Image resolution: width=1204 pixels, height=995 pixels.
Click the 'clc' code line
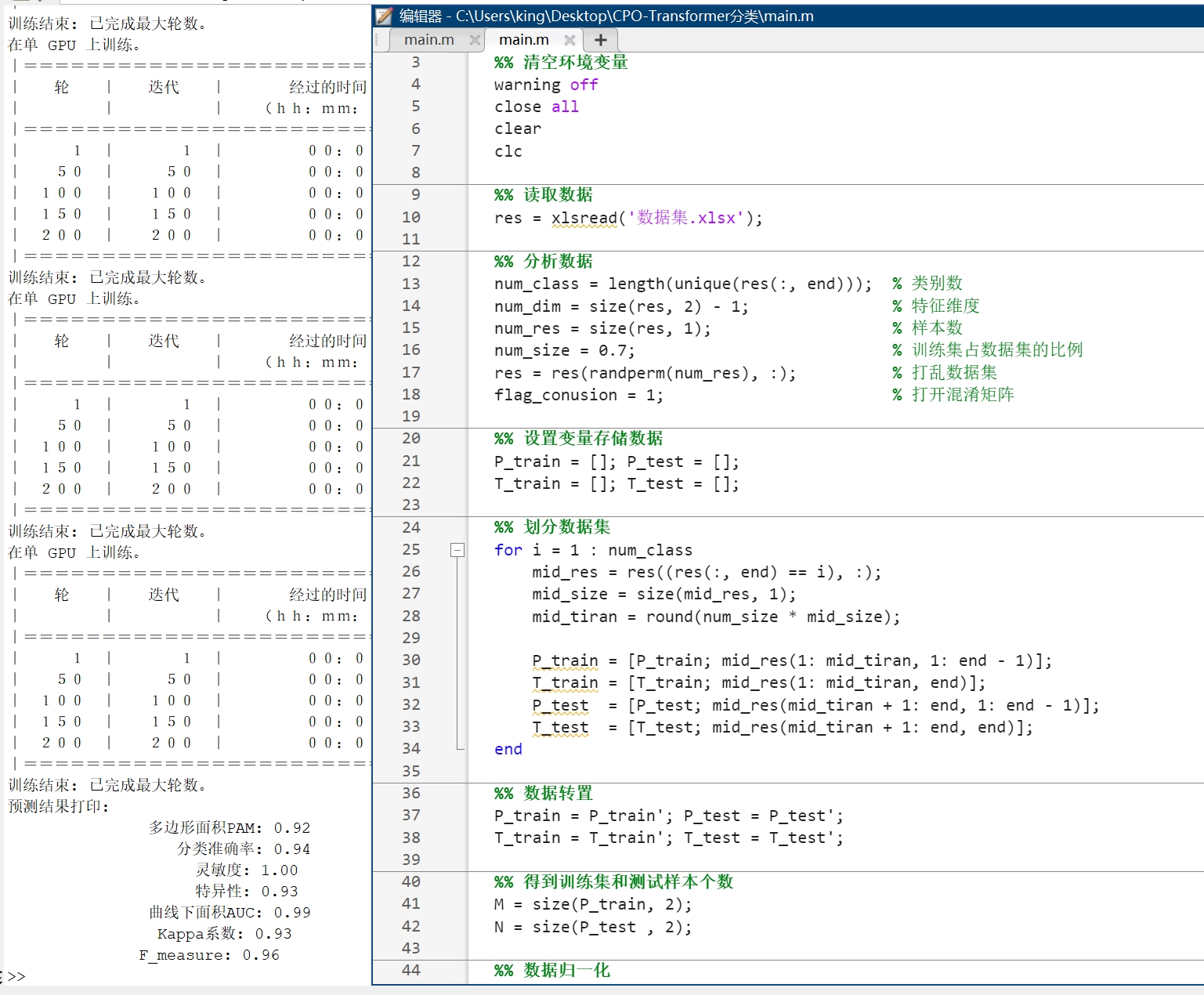pyautogui.click(x=508, y=151)
